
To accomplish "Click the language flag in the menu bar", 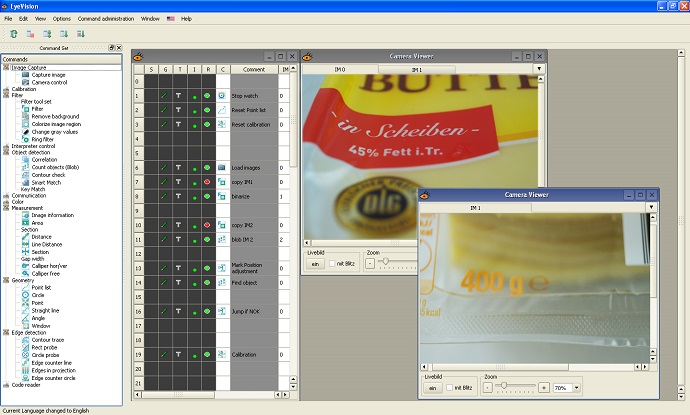I will tap(170, 19).
